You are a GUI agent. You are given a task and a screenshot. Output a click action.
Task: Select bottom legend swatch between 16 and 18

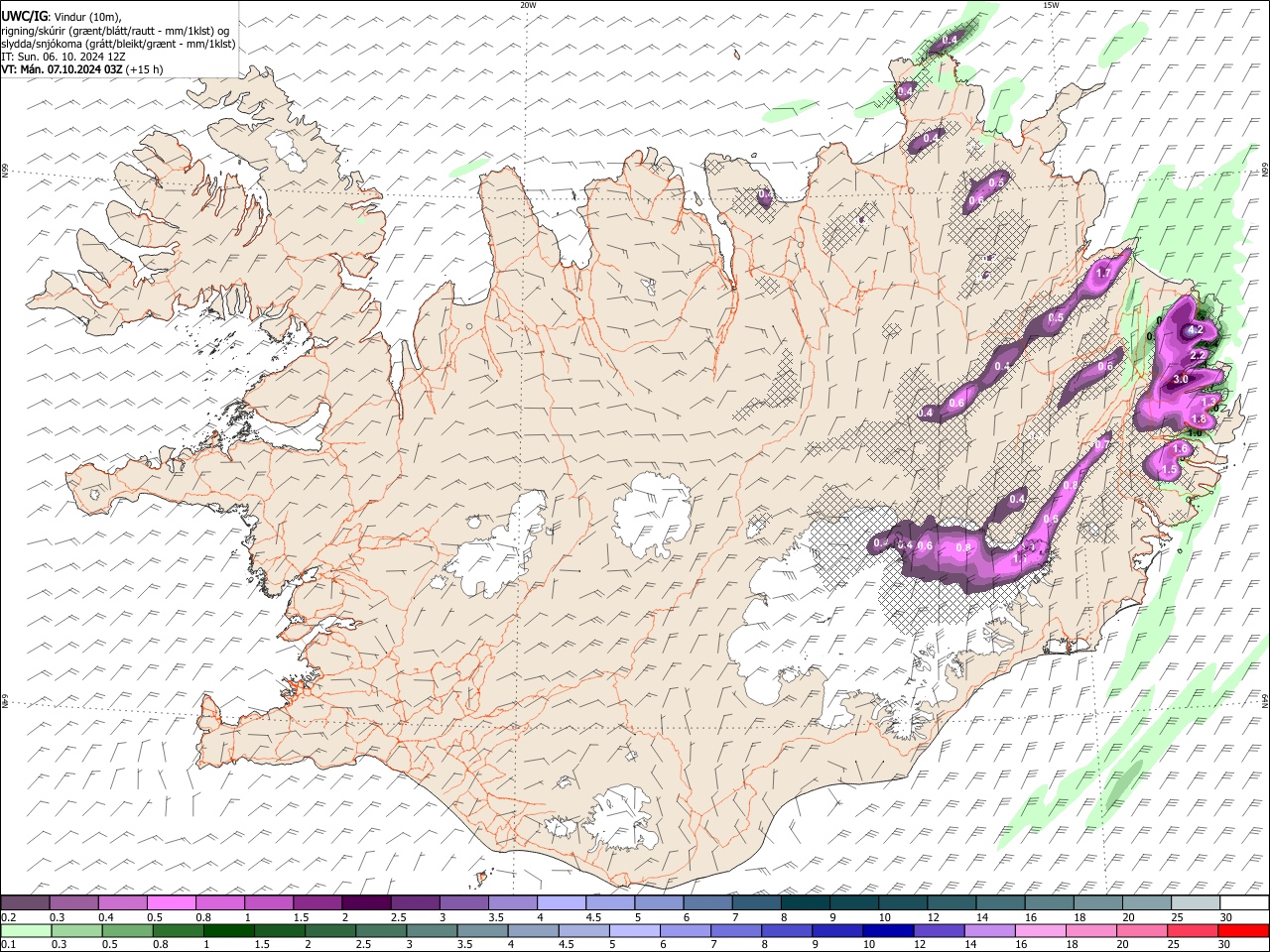pos(1041,930)
